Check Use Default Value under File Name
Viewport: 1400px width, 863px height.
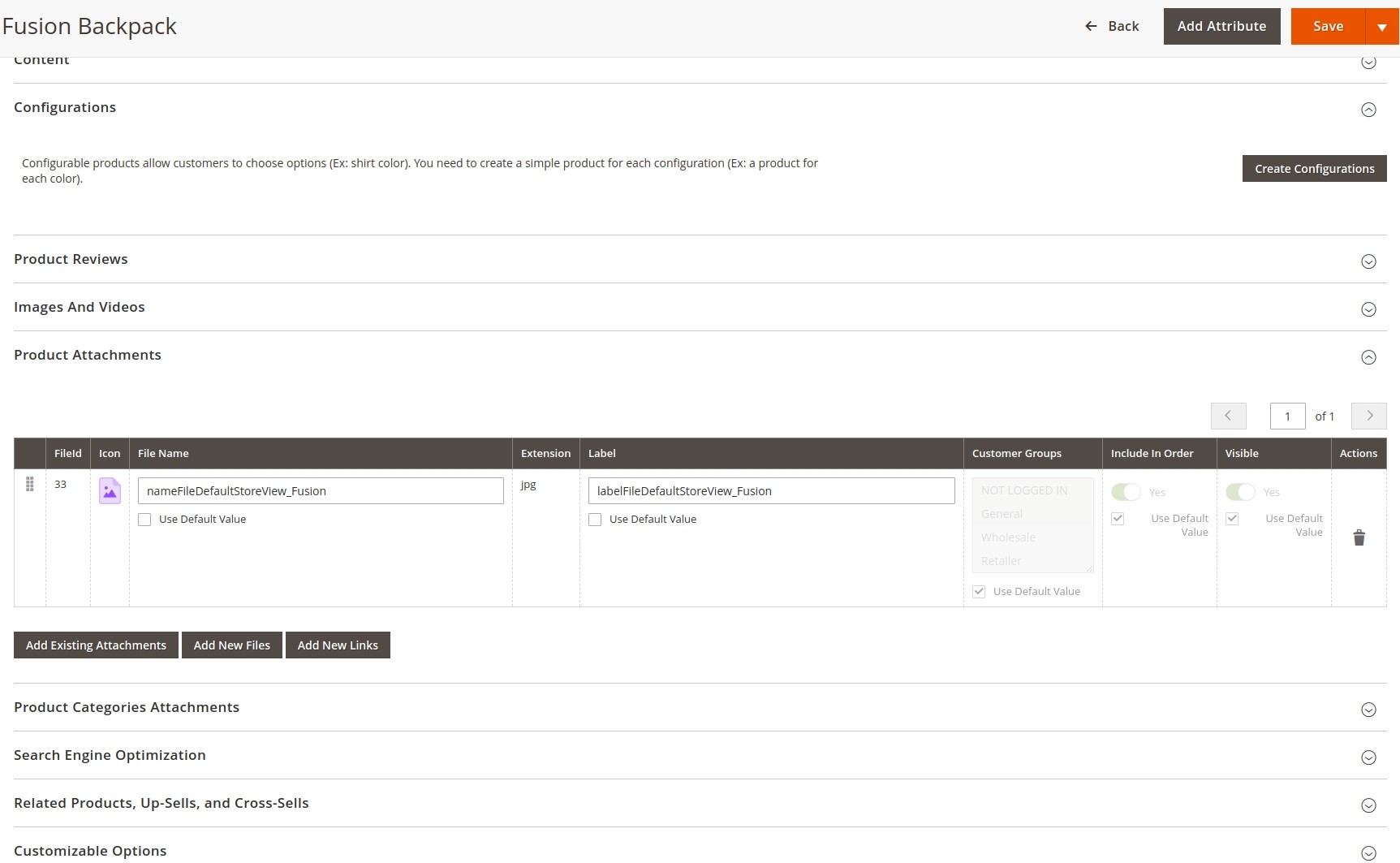click(144, 520)
